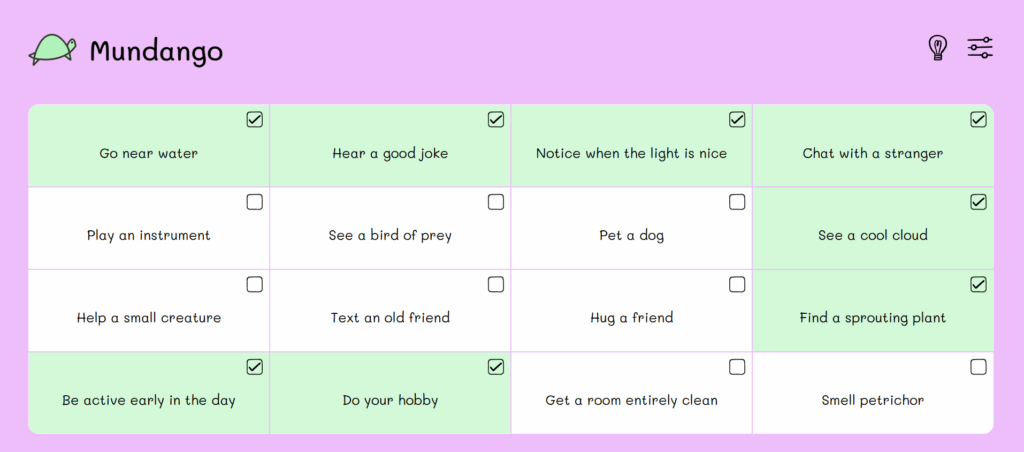
Task: Select the 'Chat with a stranger' tile
Action: pos(872,154)
